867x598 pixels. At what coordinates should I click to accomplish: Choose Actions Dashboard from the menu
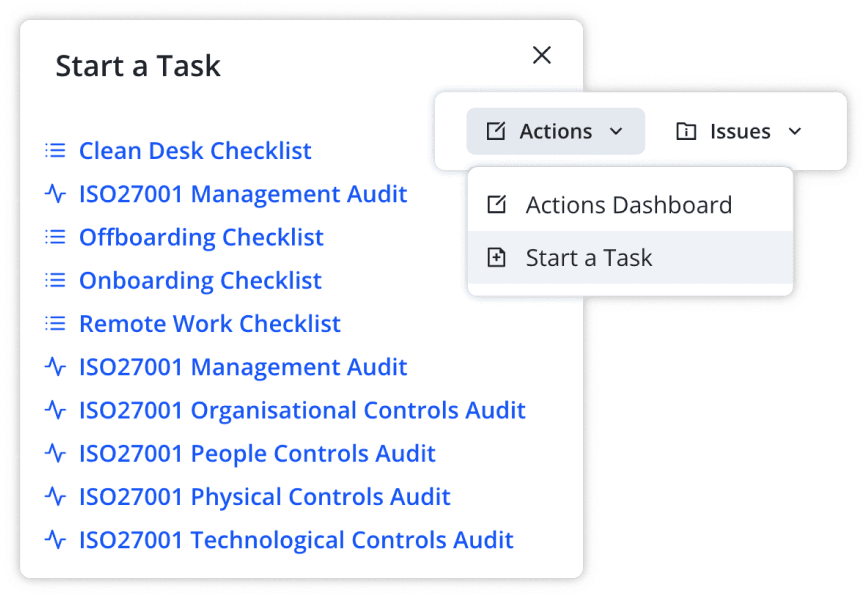point(628,205)
